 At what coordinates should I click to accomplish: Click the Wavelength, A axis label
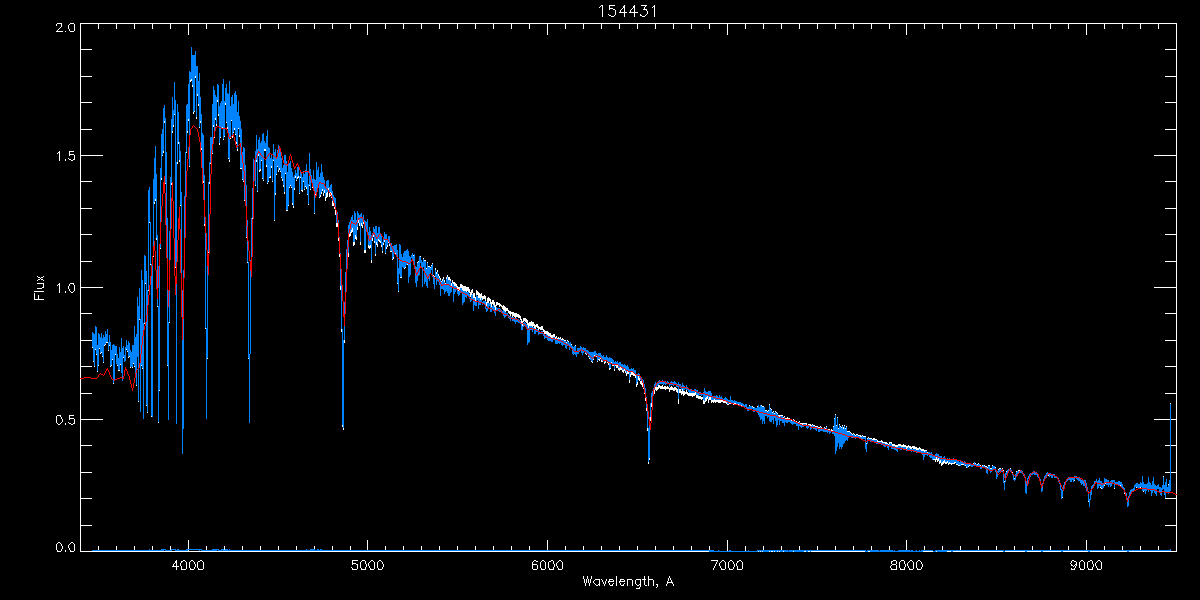(628, 581)
